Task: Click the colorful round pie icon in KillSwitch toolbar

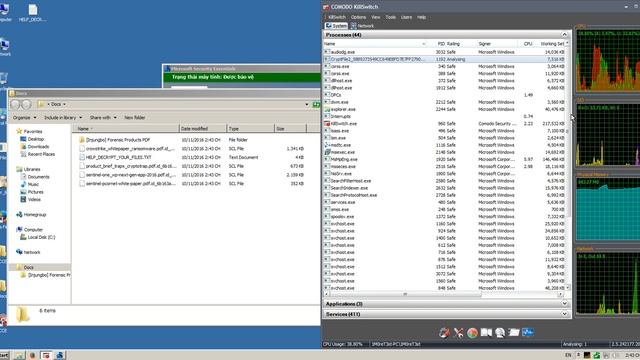Action: coord(472,333)
